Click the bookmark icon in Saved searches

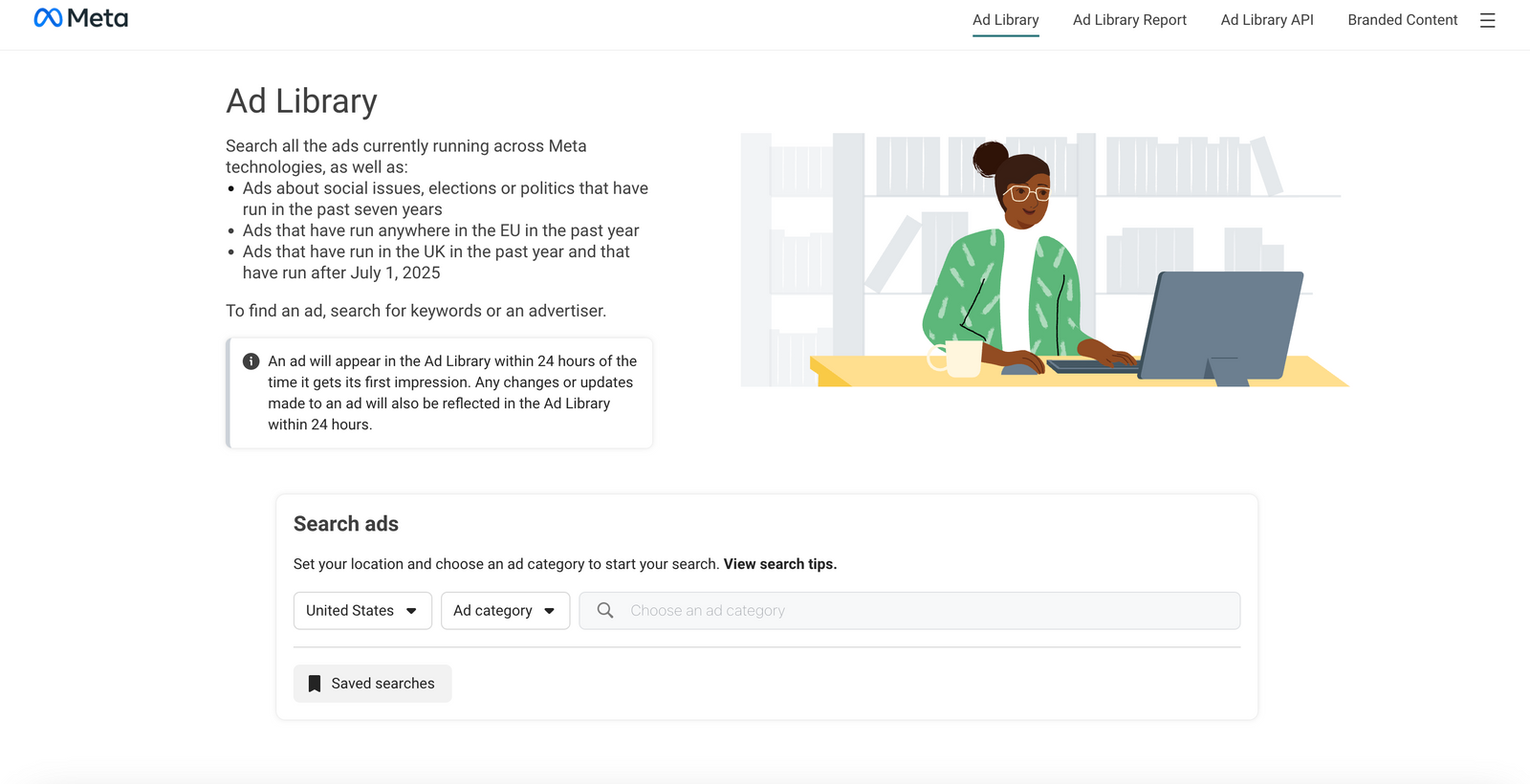point(314,684)
